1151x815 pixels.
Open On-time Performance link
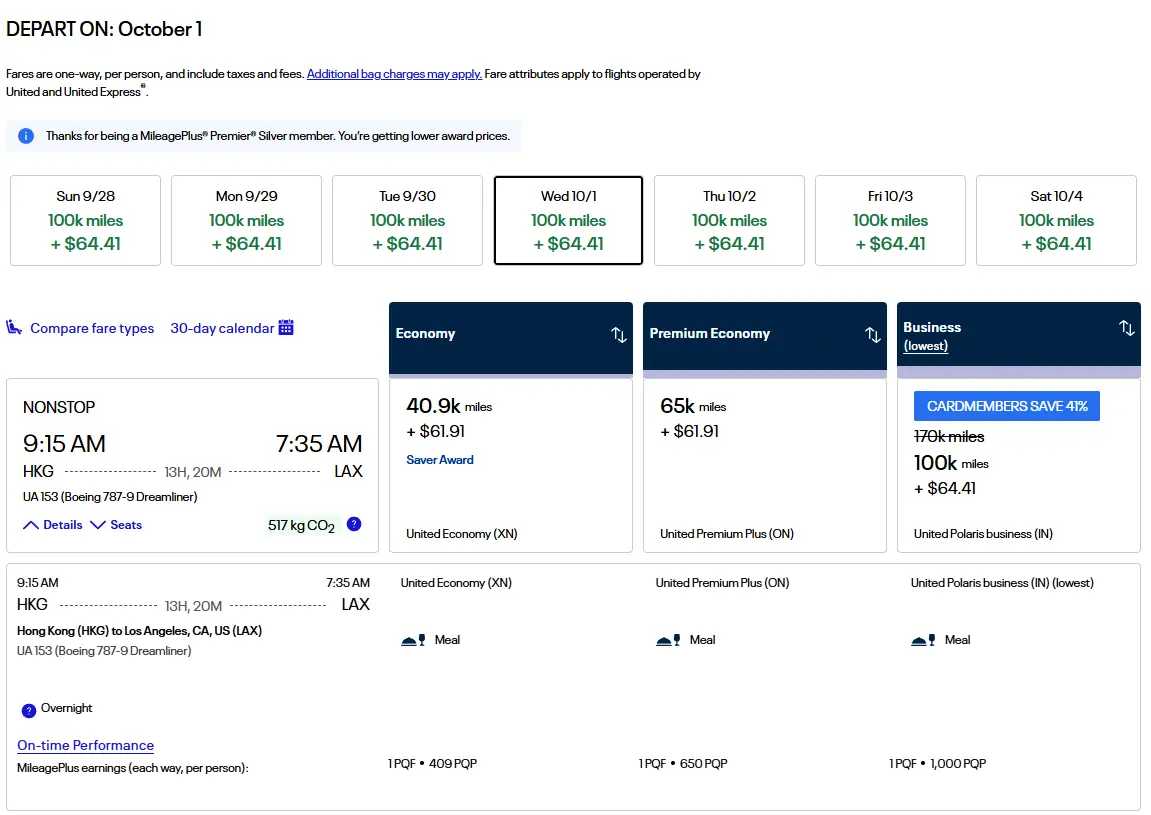pyautogui.click(x=85, y=745)
